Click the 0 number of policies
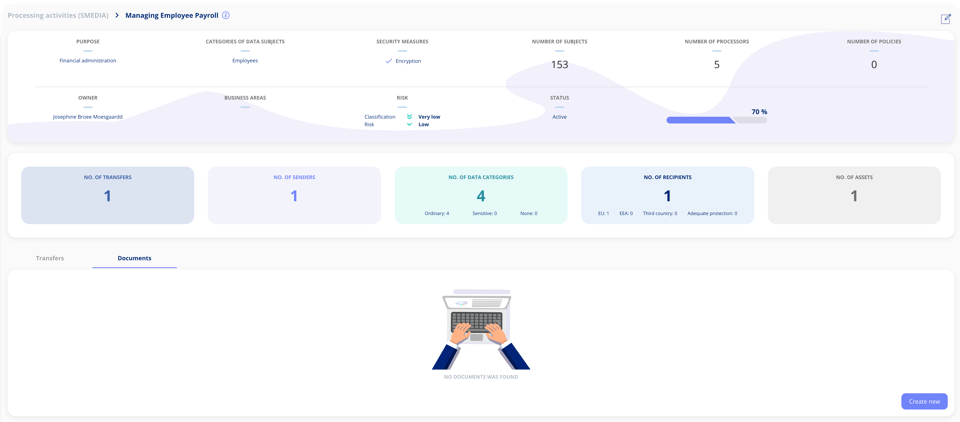Screen dimensions: 960x422 pyautogui.click(x=874, y=64)
